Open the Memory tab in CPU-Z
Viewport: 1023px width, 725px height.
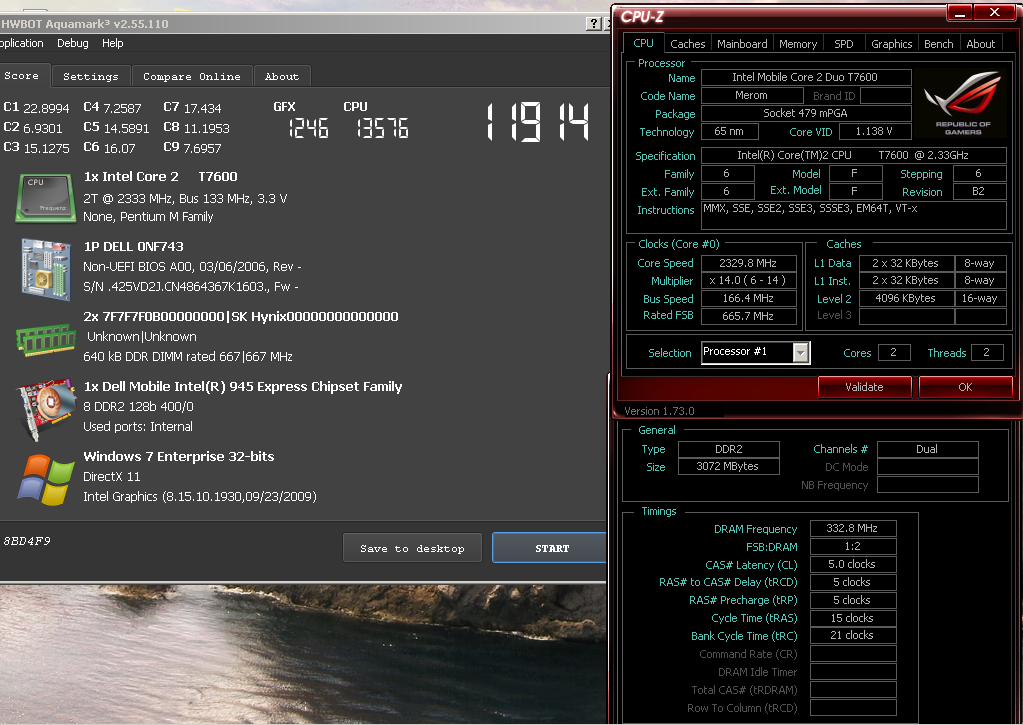[798, 44]
